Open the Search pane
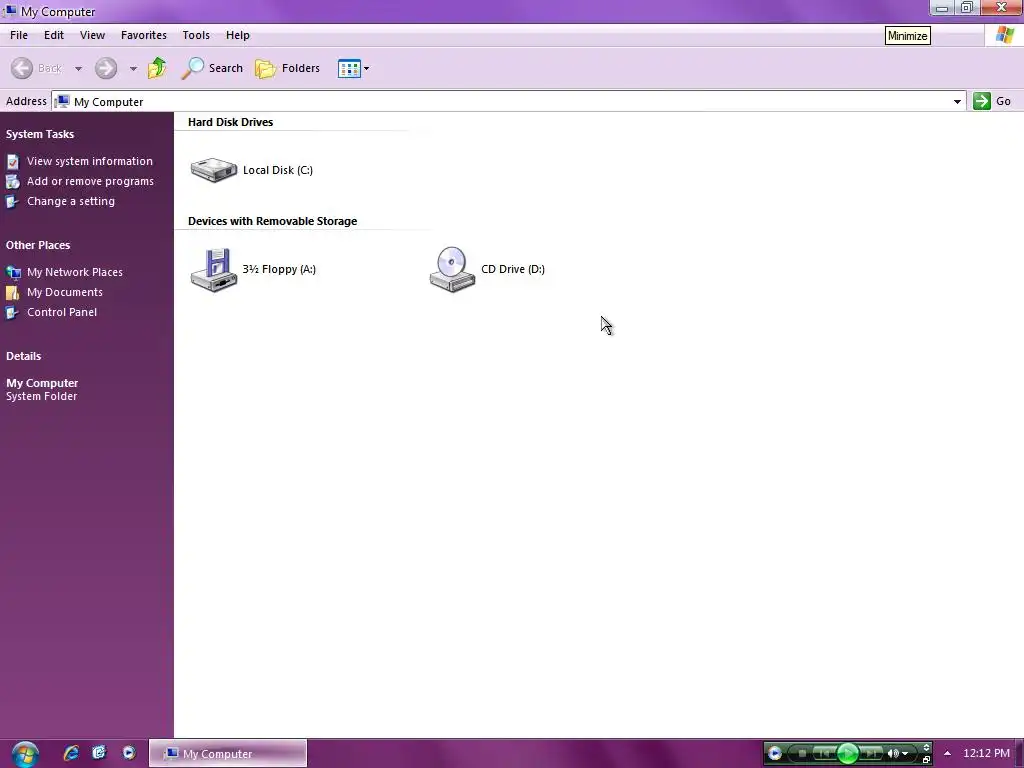This screenshot has height=768, width=1024. pos(212,68)
